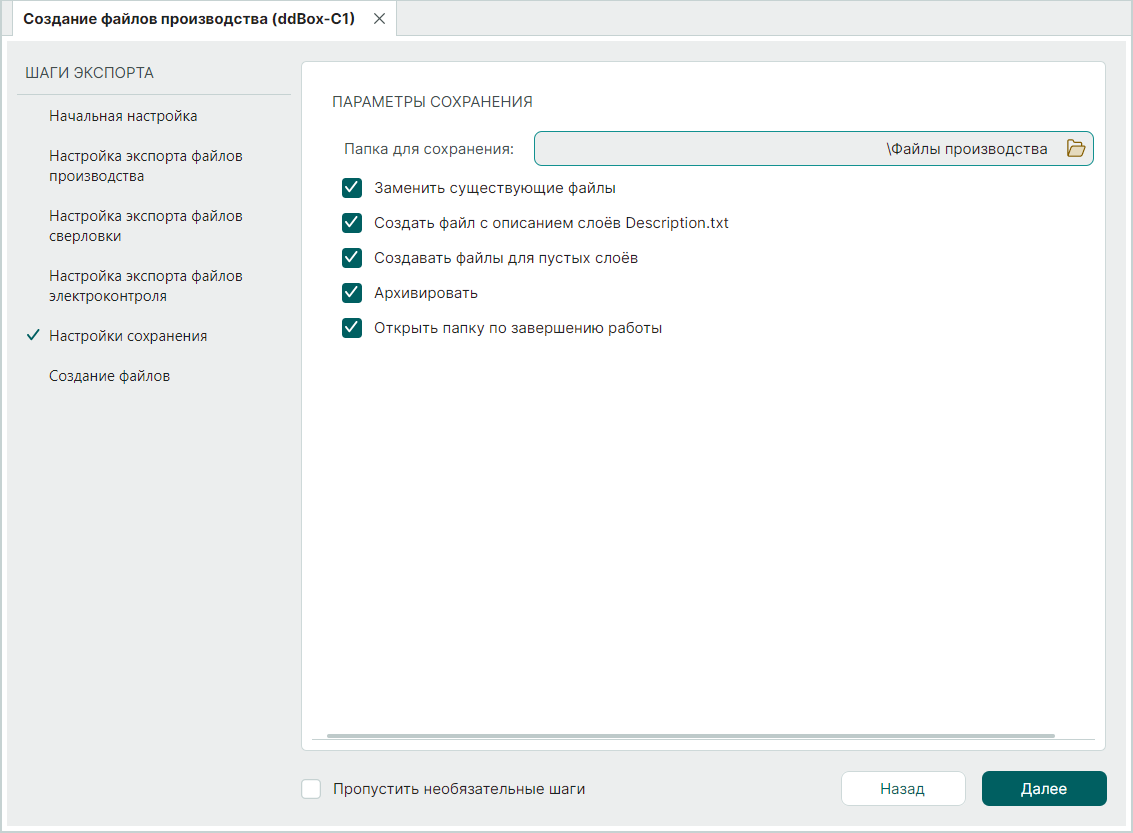The image size is (1133, 833).
Task: Uncheck Заменить существующие файлы checkbox
Action: tap(352, 188)
